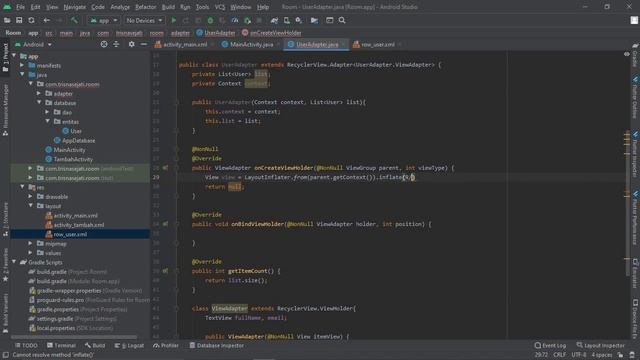The height and width of the screenshot is (360, 640).
Task: Click the override gutter icon beside onBindViewHolder
Action: [165, 224]
